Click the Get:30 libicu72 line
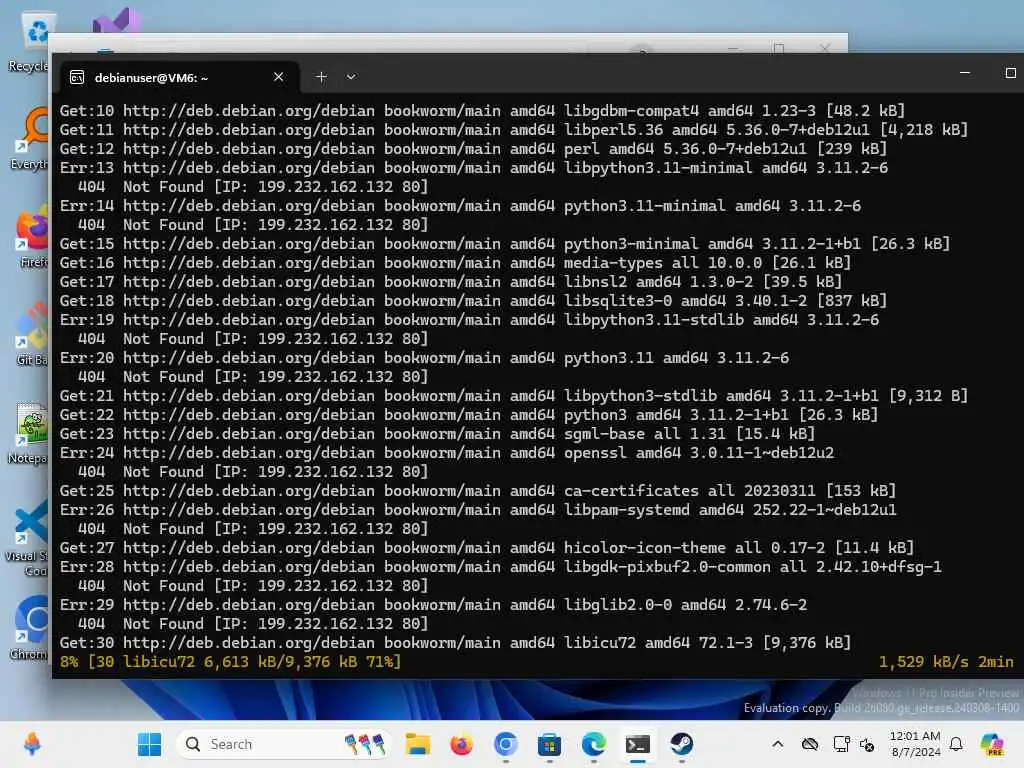This screenshot has height=768, width=1024. pos(455,643)
